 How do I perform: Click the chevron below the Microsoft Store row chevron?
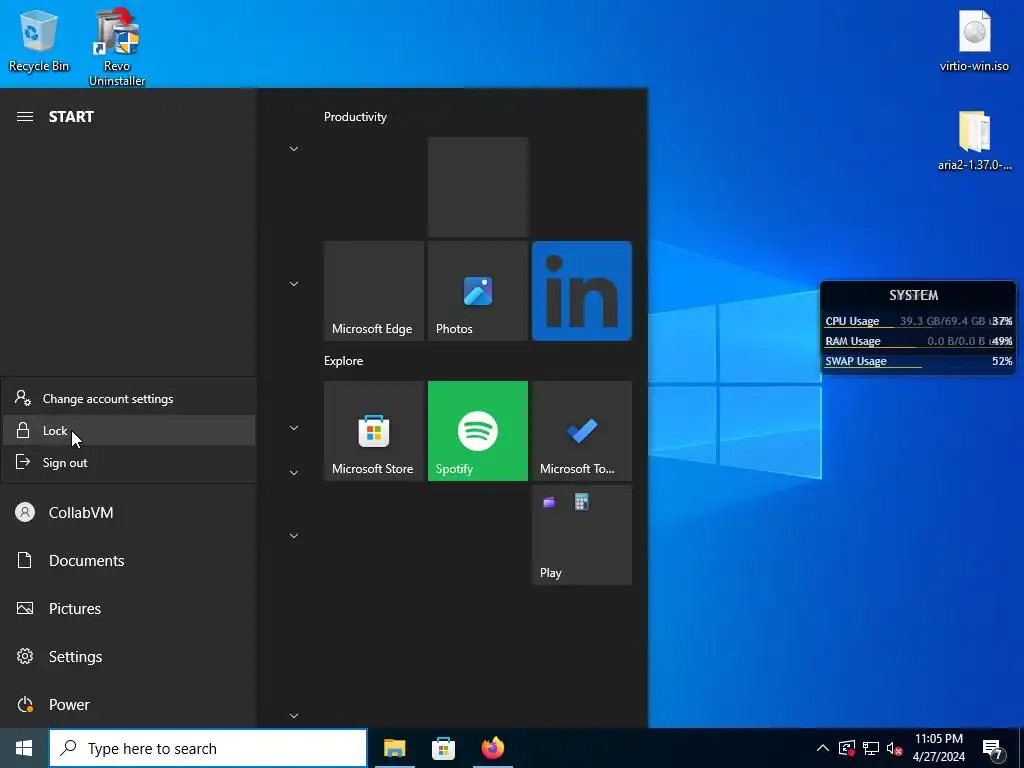[294, 472]
